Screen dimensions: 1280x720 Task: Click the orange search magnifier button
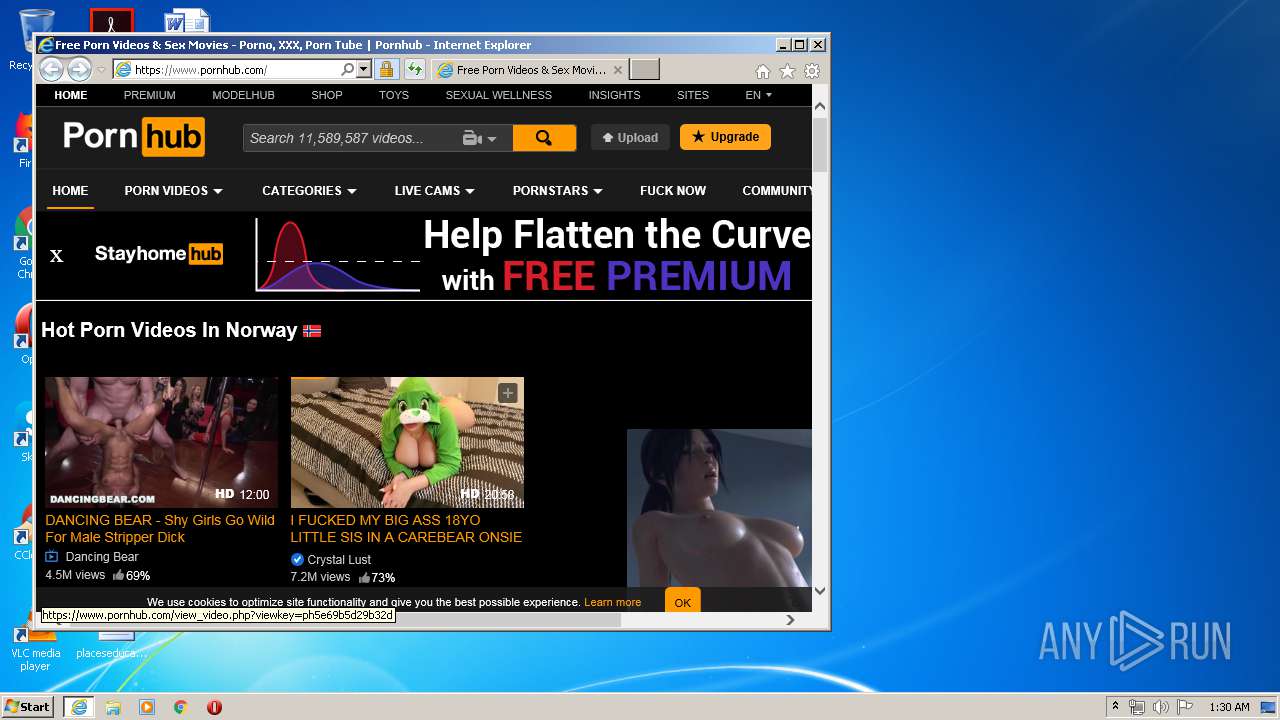544,138
